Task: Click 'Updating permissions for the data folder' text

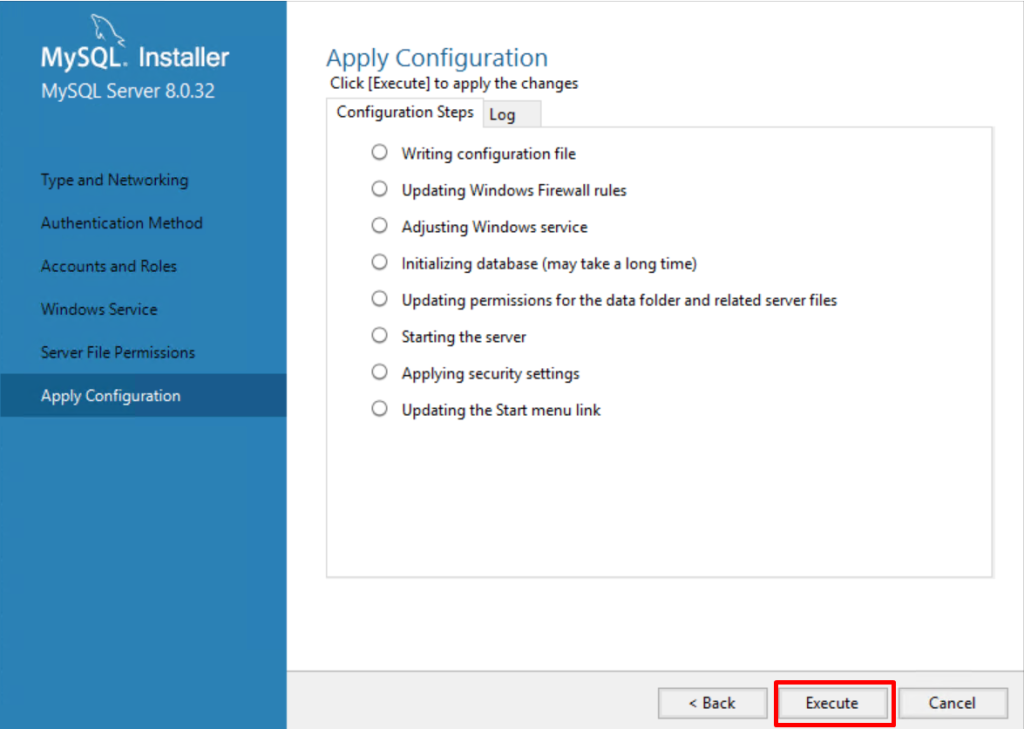Action: [x=619, y=300]
